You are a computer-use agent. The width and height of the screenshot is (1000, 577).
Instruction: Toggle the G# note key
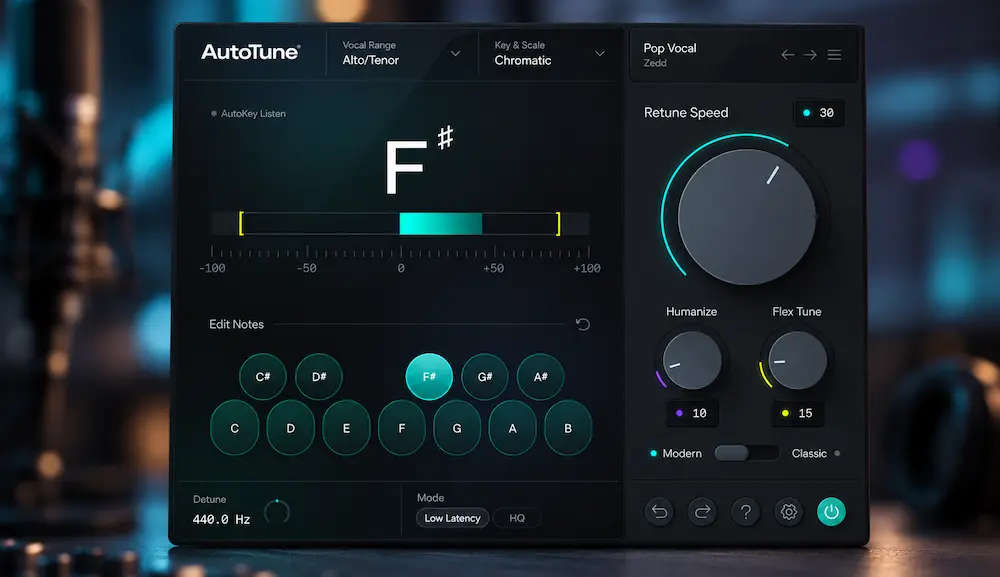tap(485, 377)
